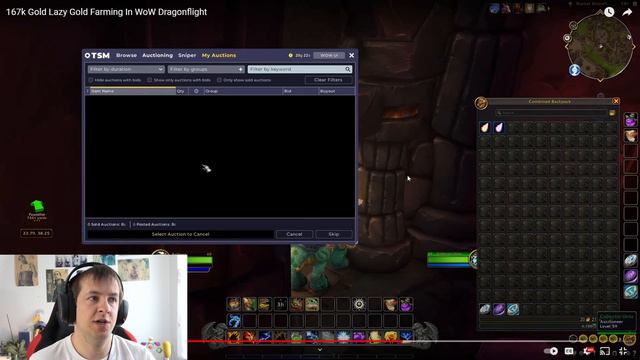Select the purple feather item in backpack
Screen dimensions: 640x360
pos(499,128)
